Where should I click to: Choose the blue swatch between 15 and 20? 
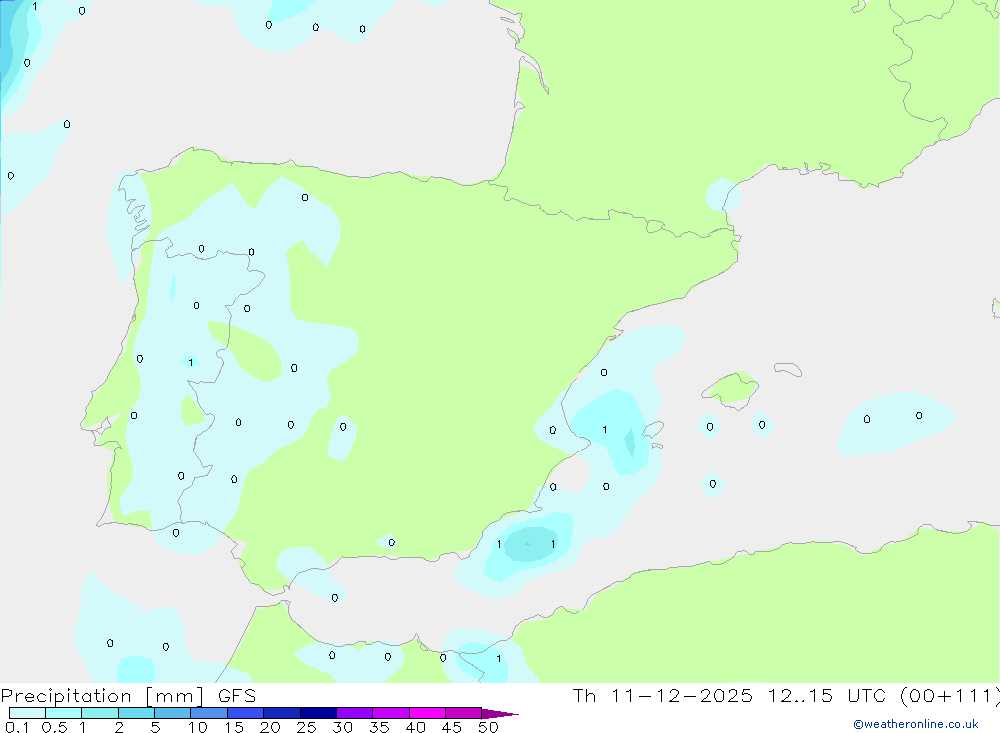246,713
